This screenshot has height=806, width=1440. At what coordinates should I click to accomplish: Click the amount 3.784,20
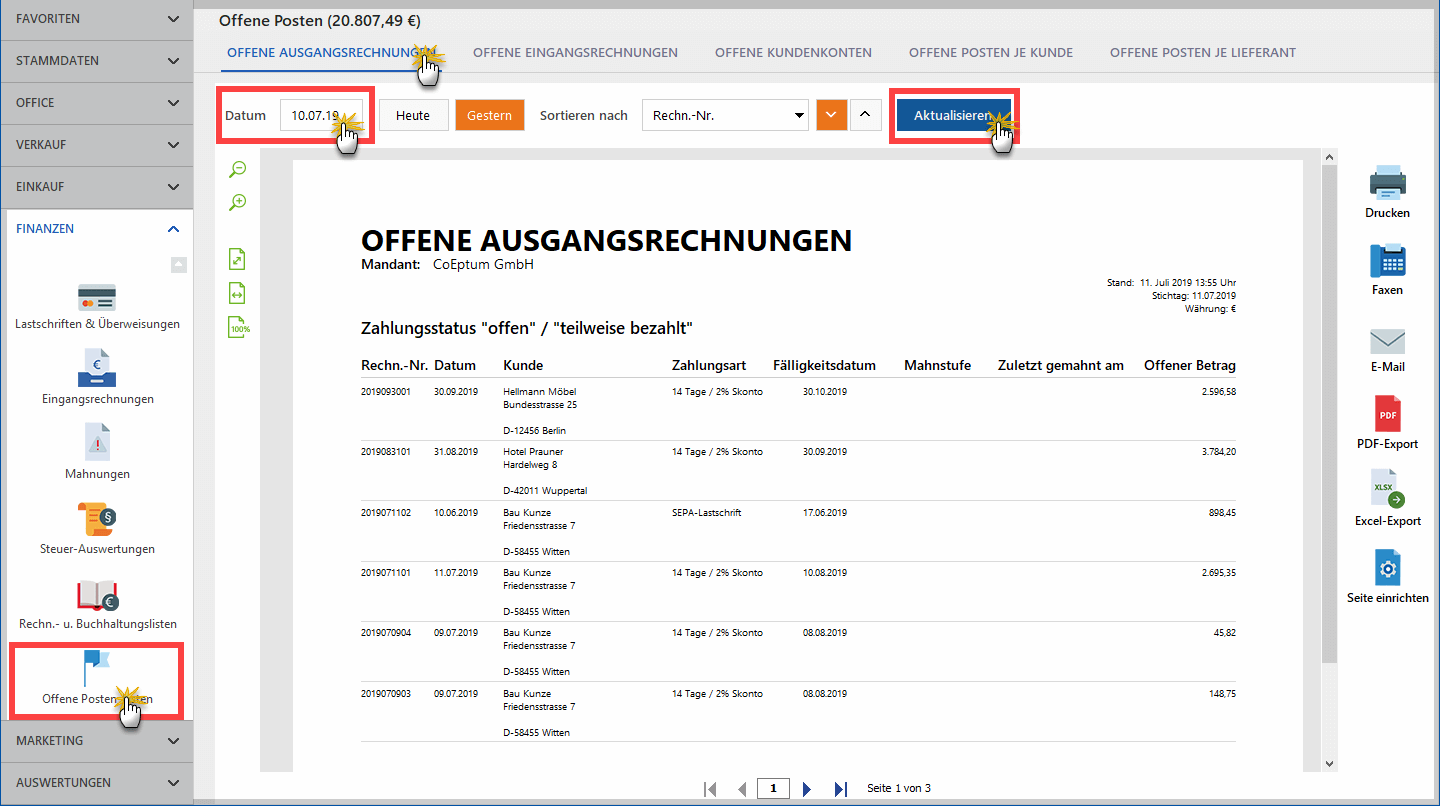pyautogui.click(x=1218, y=452)
